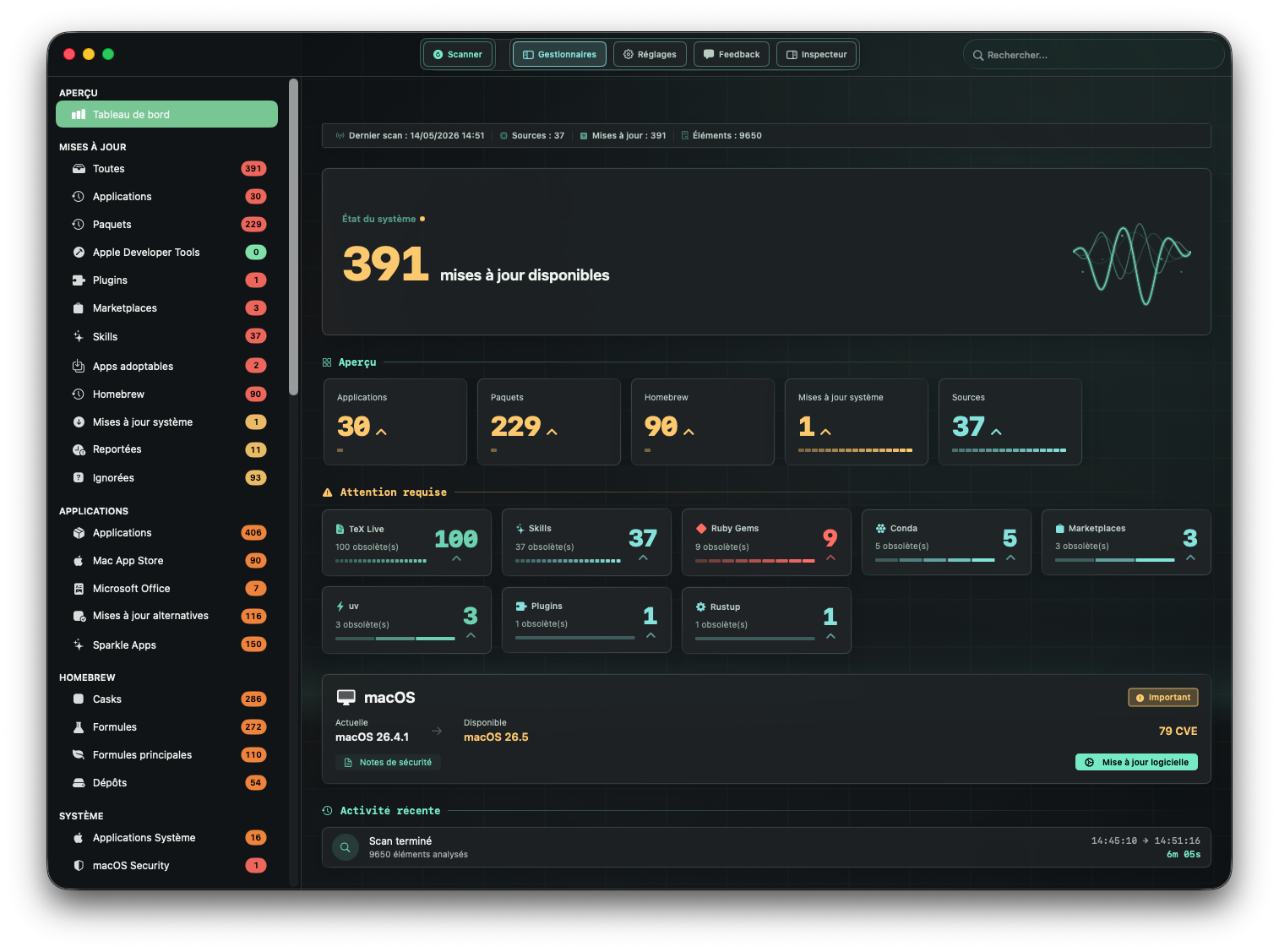The width and height of the screenshot is (1279, 952).
Task: Click the Apps adoptables icon
Action: tap(79, 367)
